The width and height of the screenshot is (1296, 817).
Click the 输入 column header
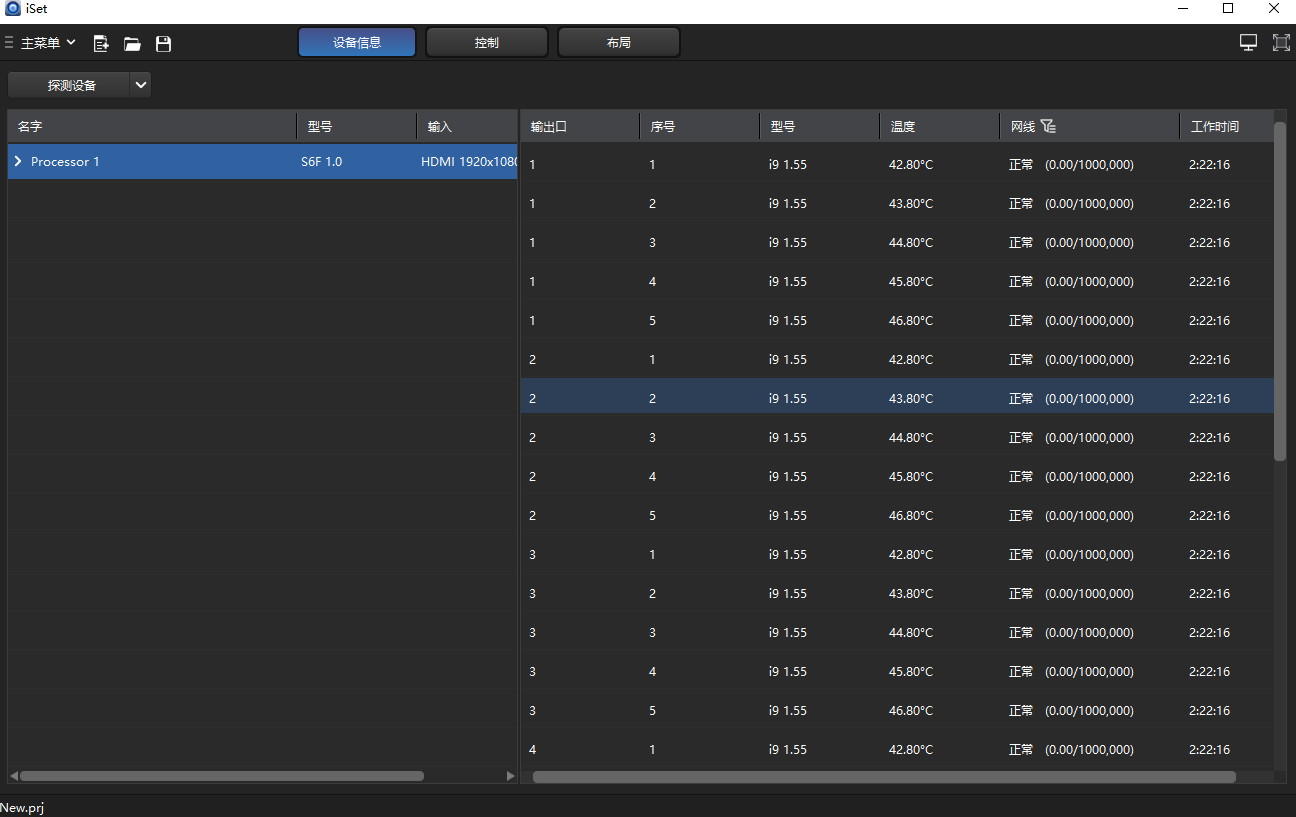click(467, 126)
